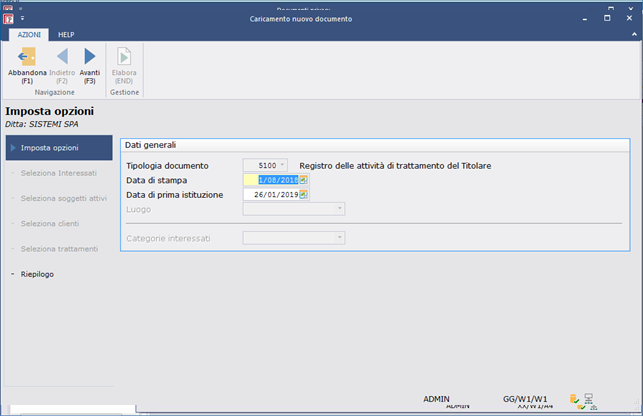Screen dimensions: 643x416
Task: Click the Avanti (F3) forward arrow
Action: [x=89, y=57]
